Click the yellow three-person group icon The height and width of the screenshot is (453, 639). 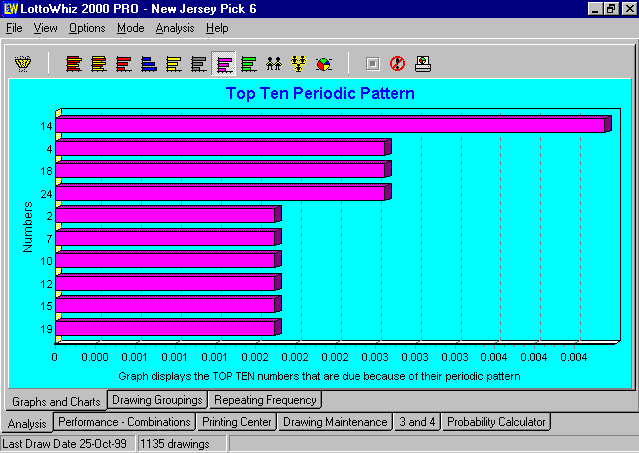point(299,64)
